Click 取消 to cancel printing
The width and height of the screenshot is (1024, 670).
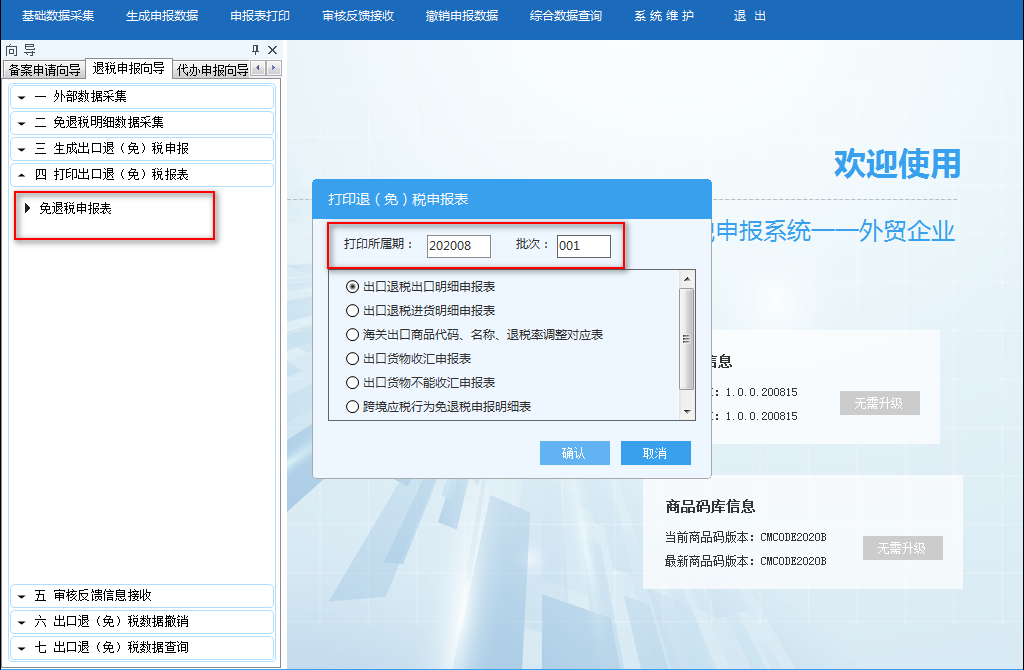click(655, 453)
